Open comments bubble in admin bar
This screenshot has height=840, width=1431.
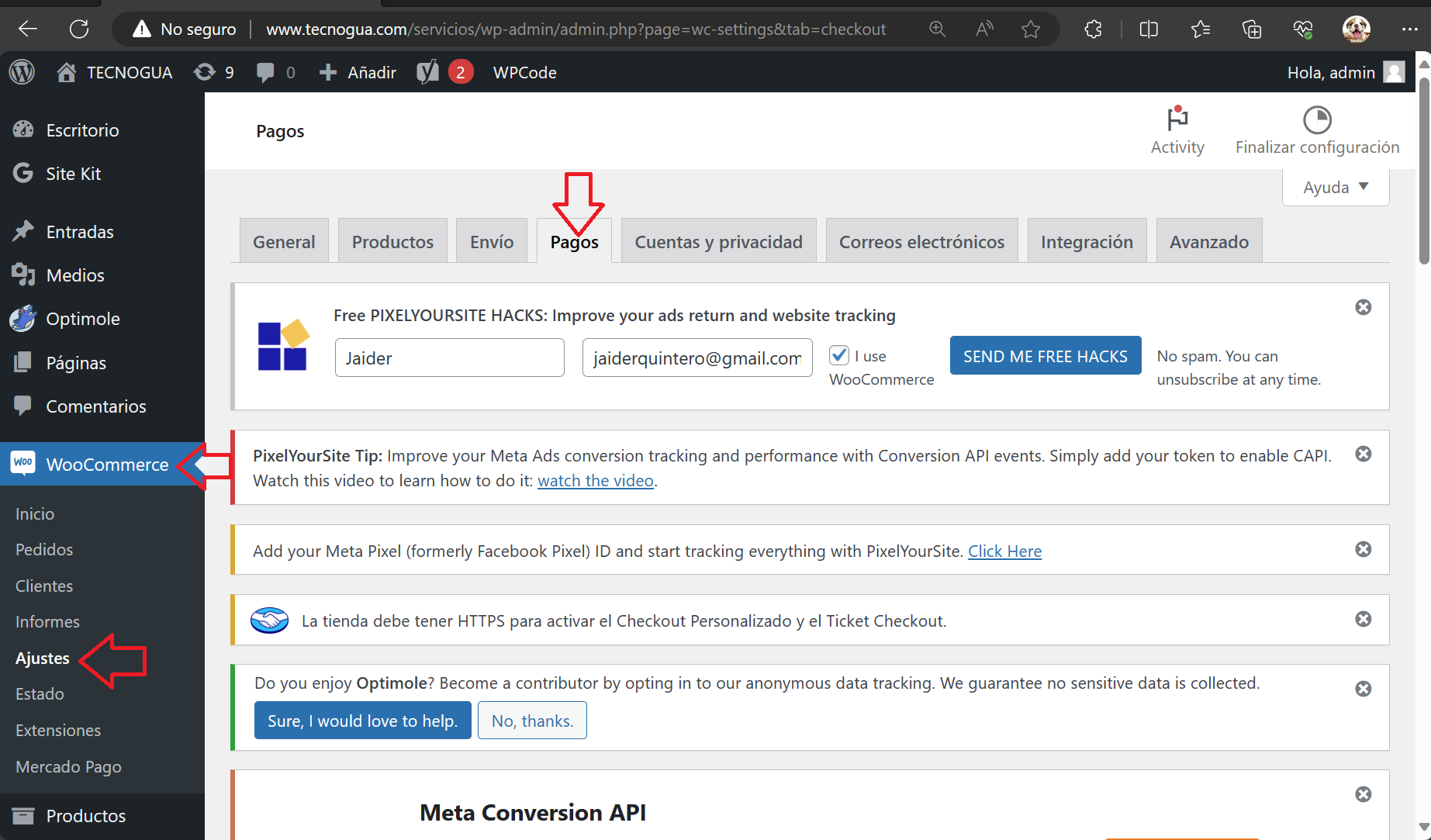(x=275, y=72)
